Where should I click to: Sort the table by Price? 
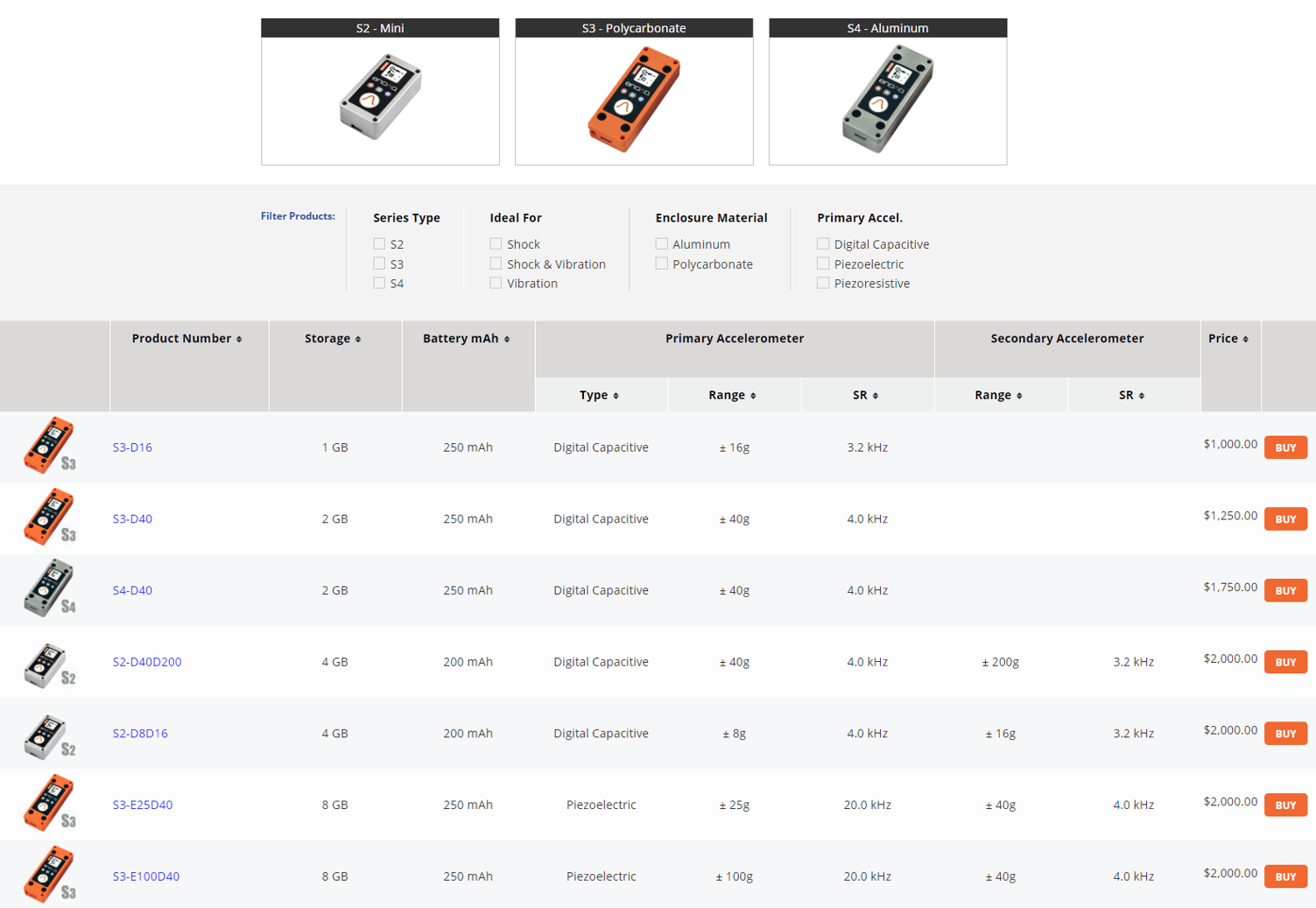pyautogui.click(x=1229, y=338)
